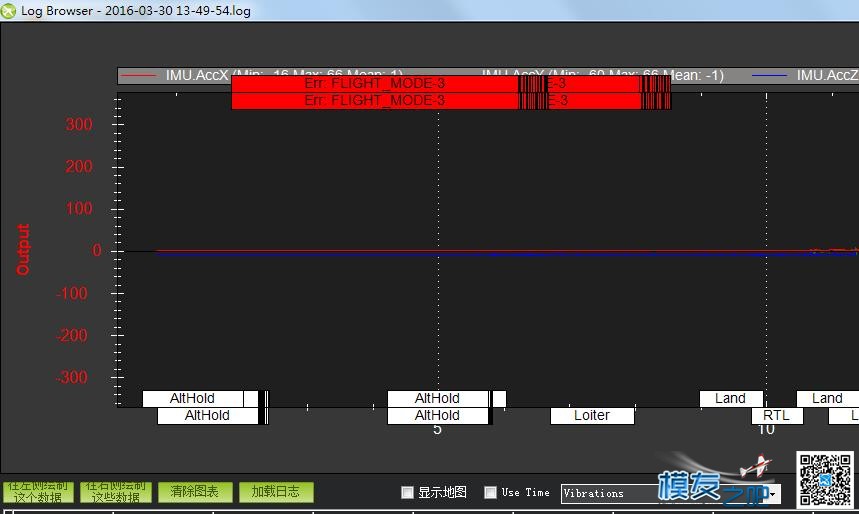Click the Mission Planner icon in title bar
859x514 pixels.
[x=8, y=10]
